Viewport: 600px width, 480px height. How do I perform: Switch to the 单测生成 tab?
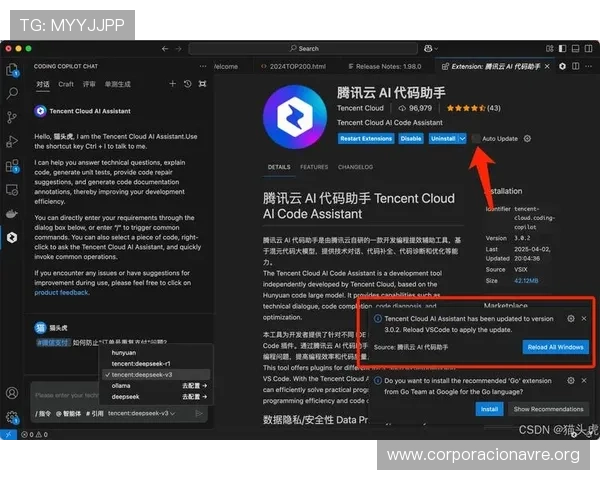[x=117, y=84]
